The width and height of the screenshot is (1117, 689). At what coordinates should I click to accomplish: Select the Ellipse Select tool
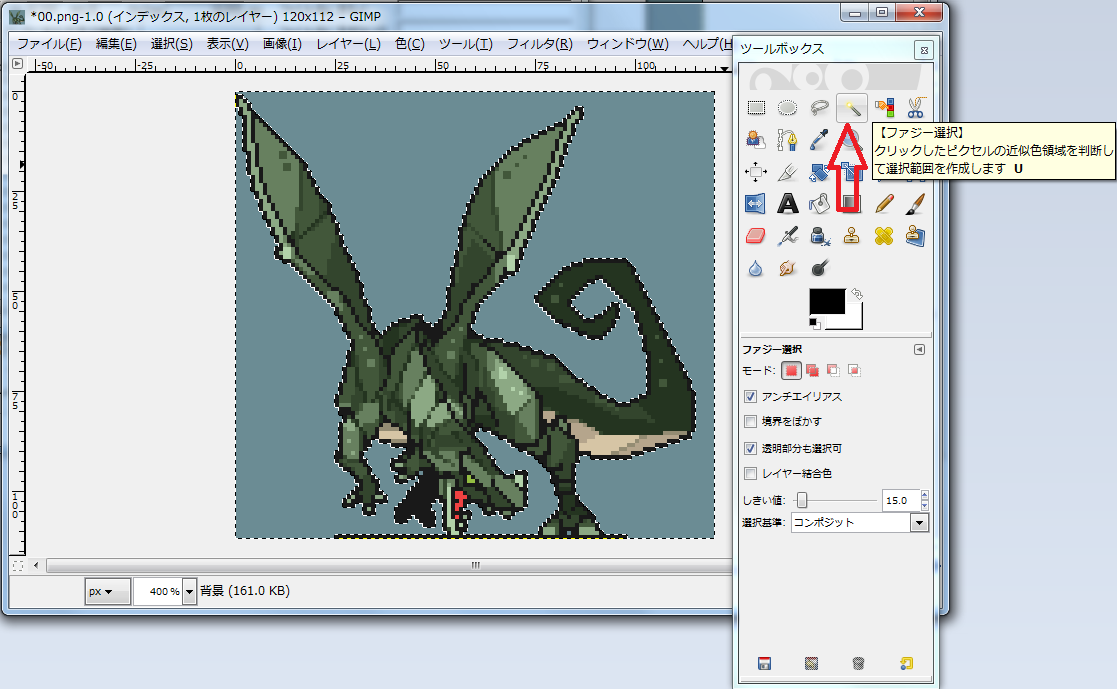tap(788, 107)
